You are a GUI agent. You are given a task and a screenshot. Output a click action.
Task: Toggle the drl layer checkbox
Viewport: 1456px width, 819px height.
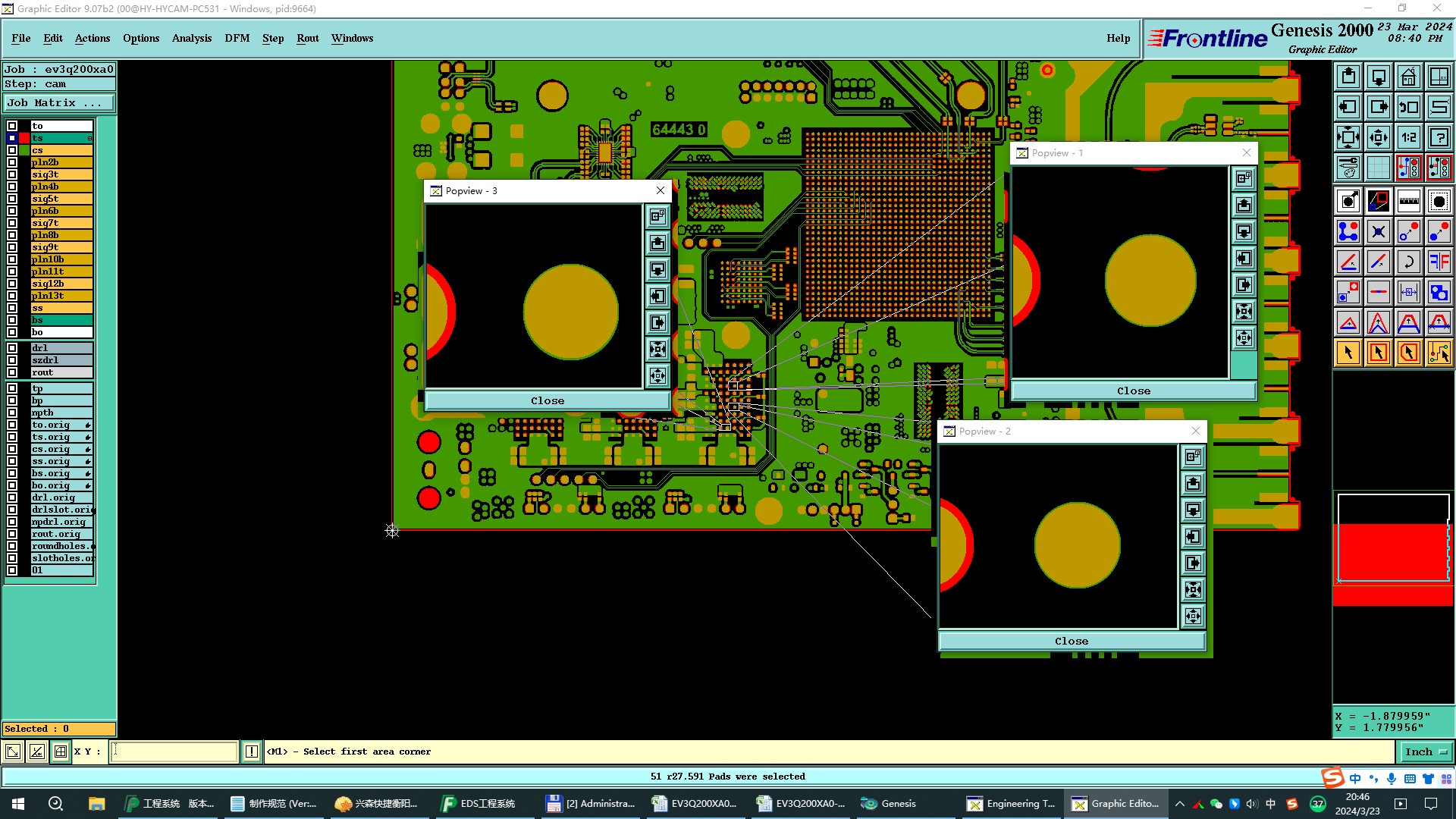pos(12,348)
